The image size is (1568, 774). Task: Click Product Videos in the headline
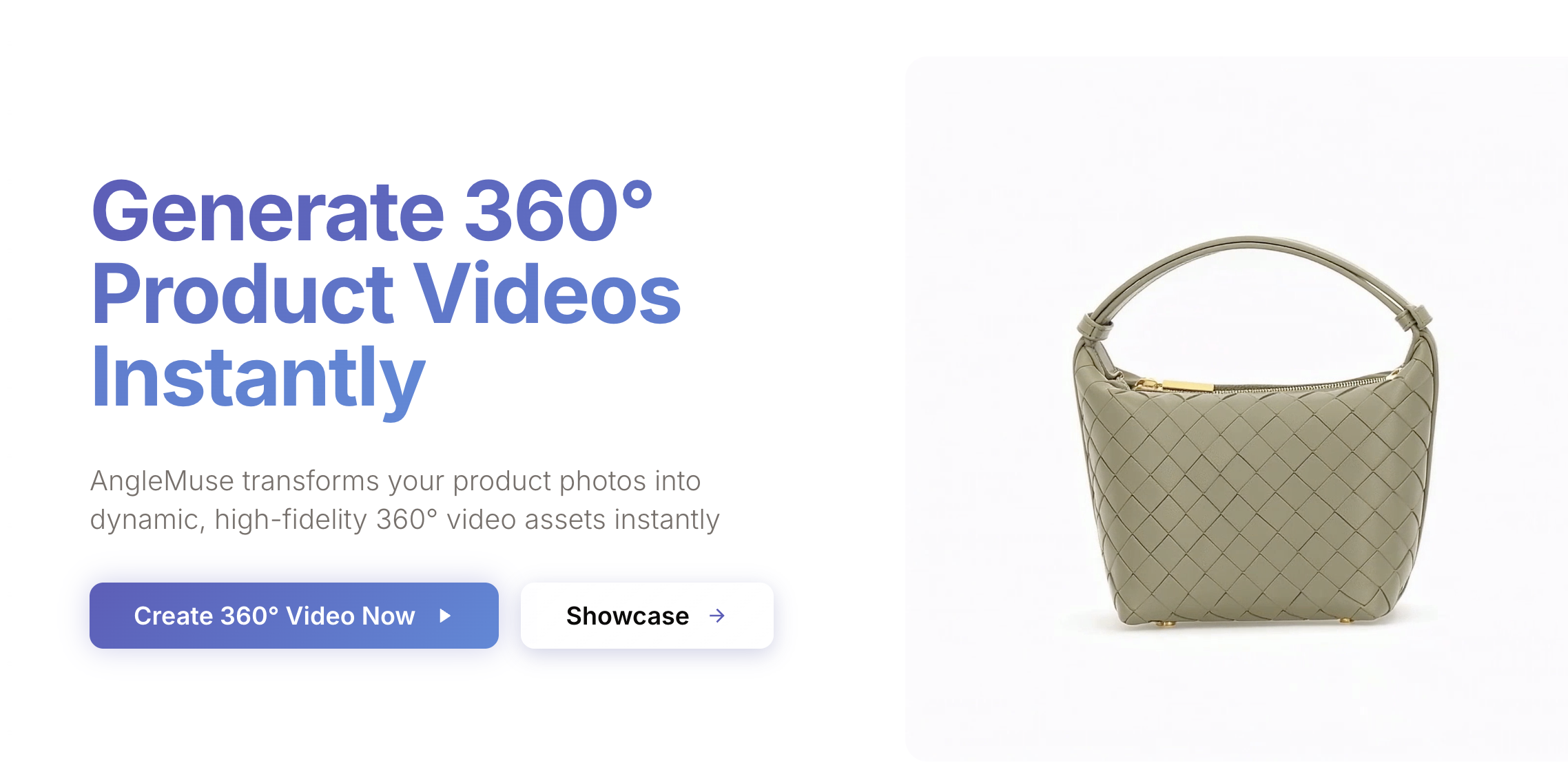pyautogui.click(x=386, y=294)
